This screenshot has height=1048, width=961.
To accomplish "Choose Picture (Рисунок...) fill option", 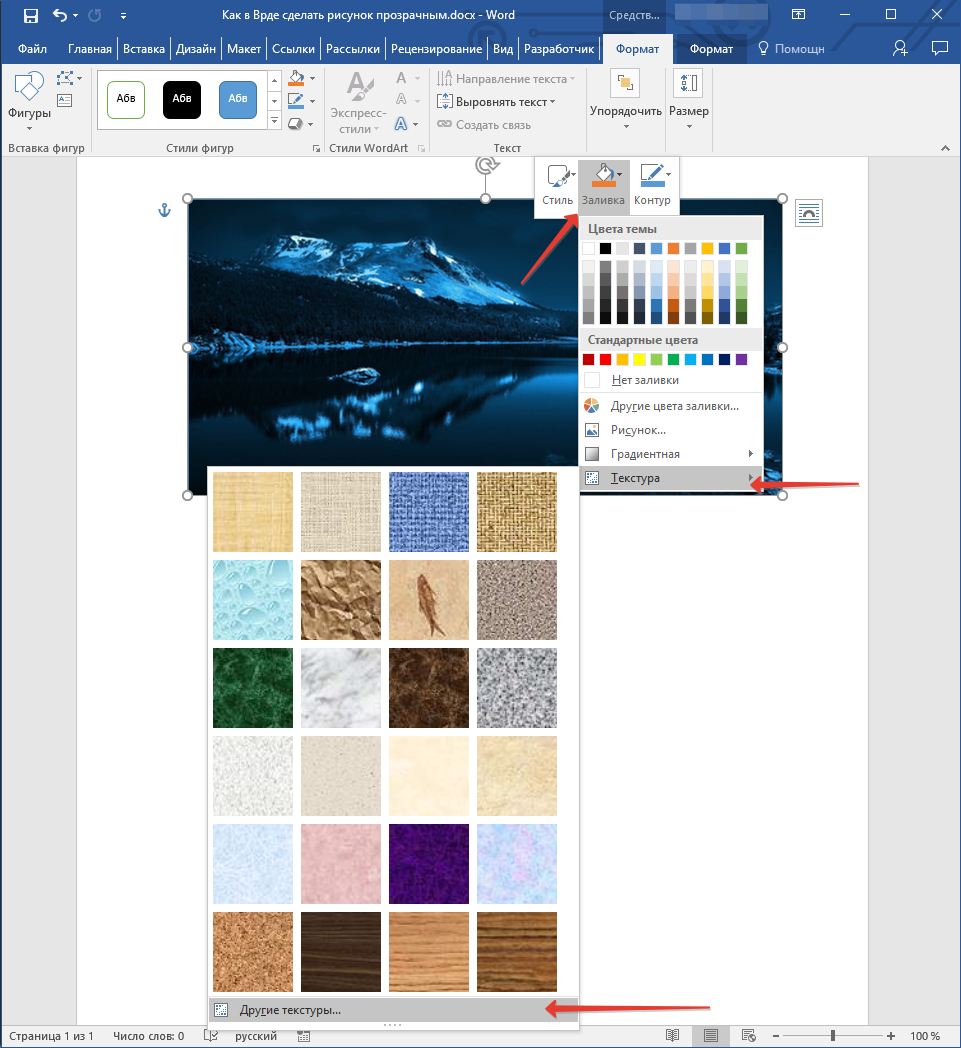I will pyautogui.click(x=638, y=430).
